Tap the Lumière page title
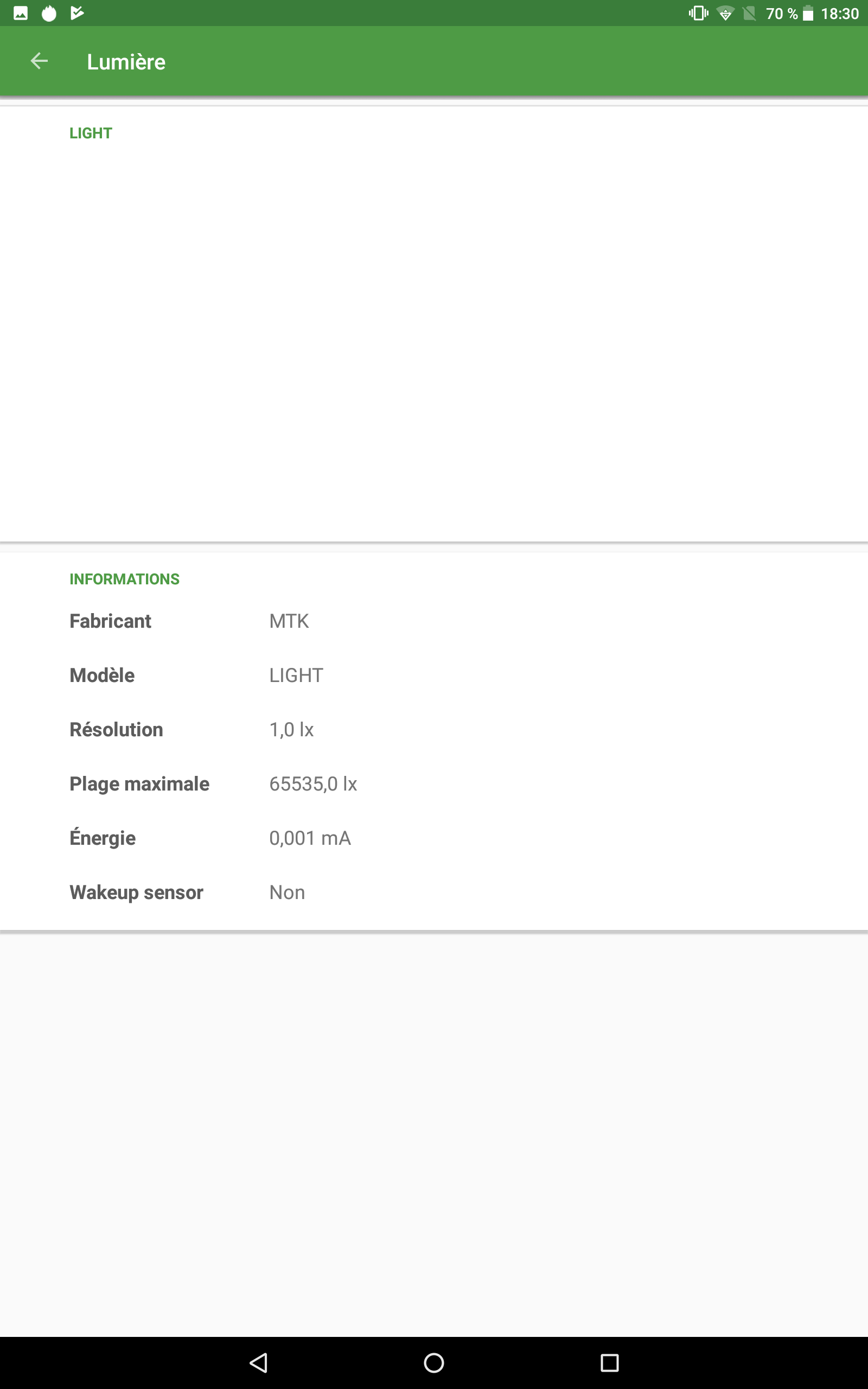868x1389 pixels. click(x=126, y=62)
